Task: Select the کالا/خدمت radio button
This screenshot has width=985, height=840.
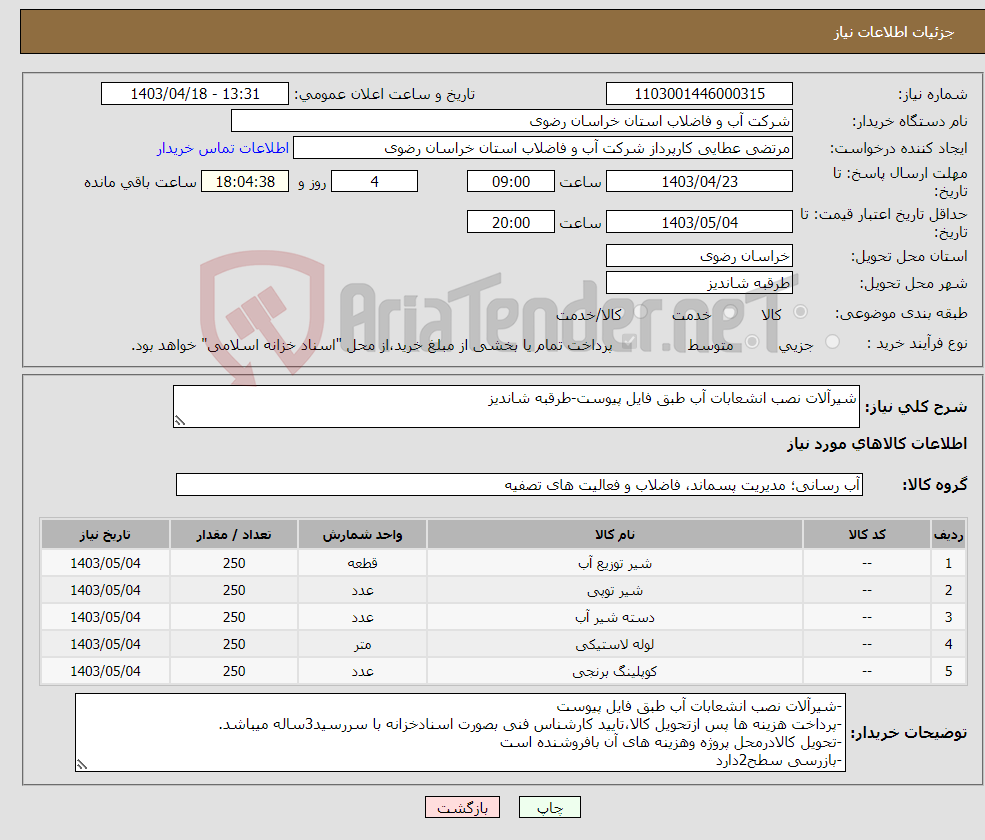Action: (640, 312)
